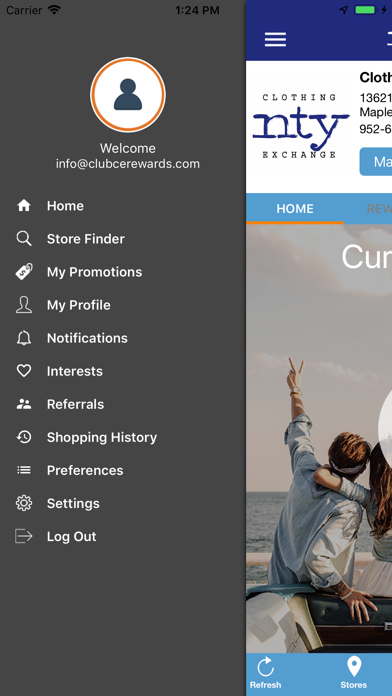Open Home from the side menu
Image resolution: width=392 pixels, height=696 pixels.
(65, 206)
